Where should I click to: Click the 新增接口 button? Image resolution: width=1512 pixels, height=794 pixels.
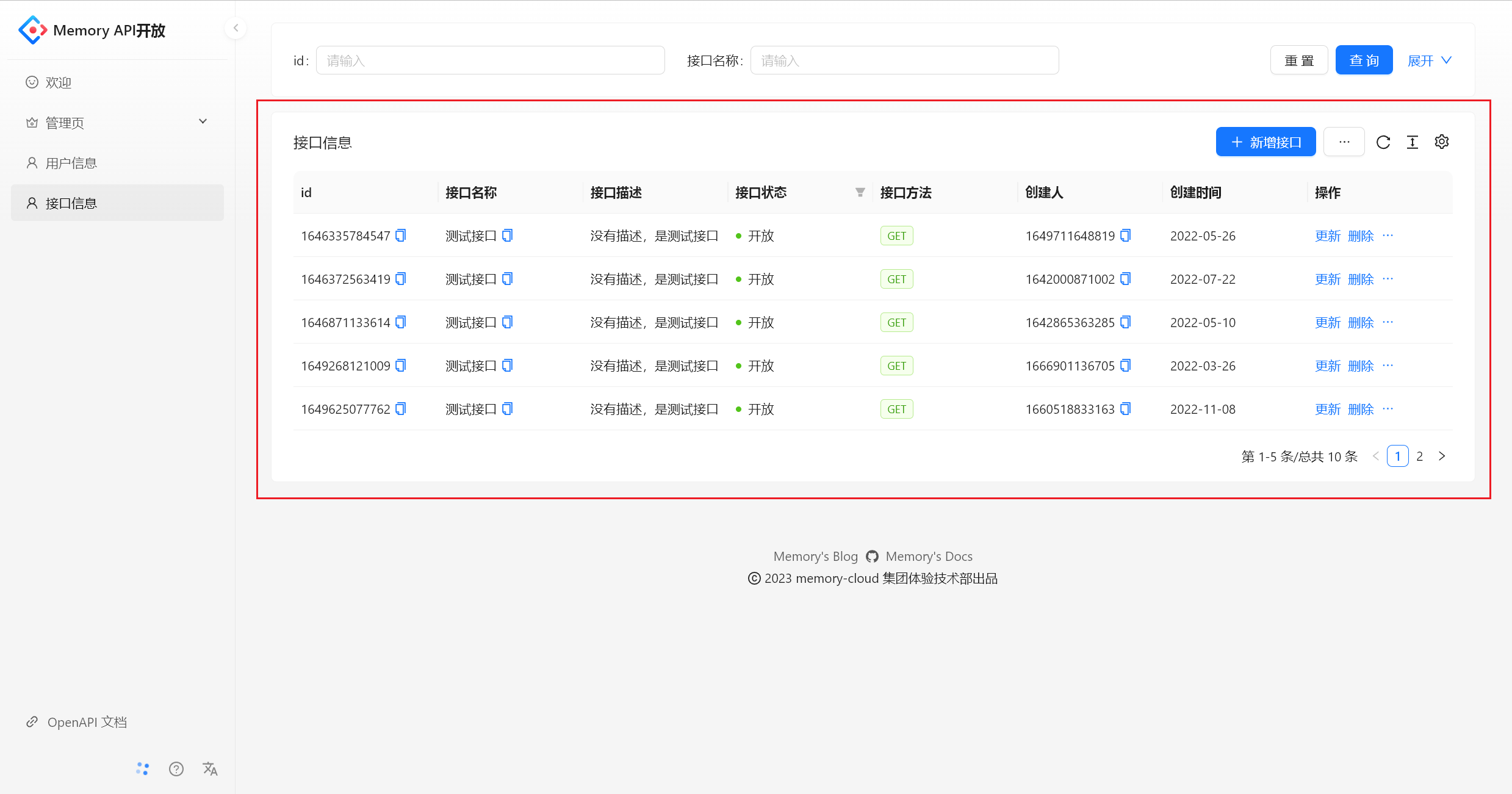tap(1266, 142)
